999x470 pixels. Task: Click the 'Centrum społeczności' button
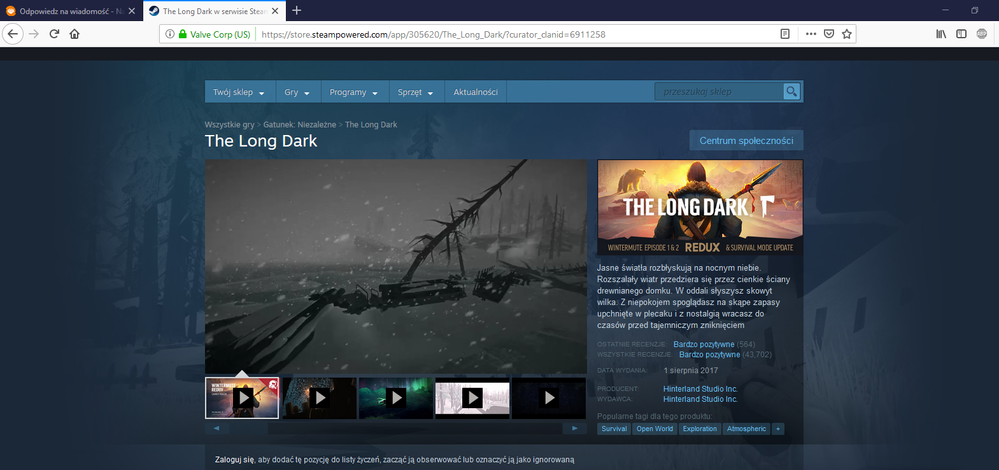tap(745, 139)
